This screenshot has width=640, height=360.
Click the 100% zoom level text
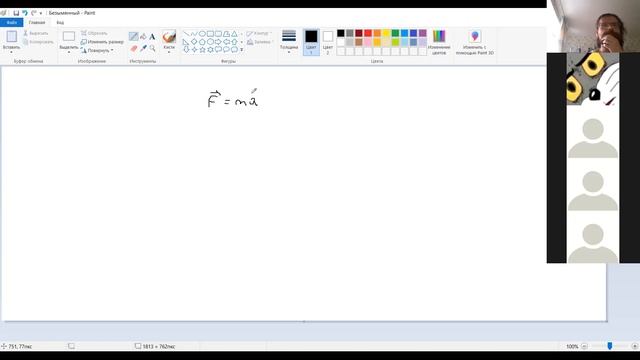click(x=572, y=346)
